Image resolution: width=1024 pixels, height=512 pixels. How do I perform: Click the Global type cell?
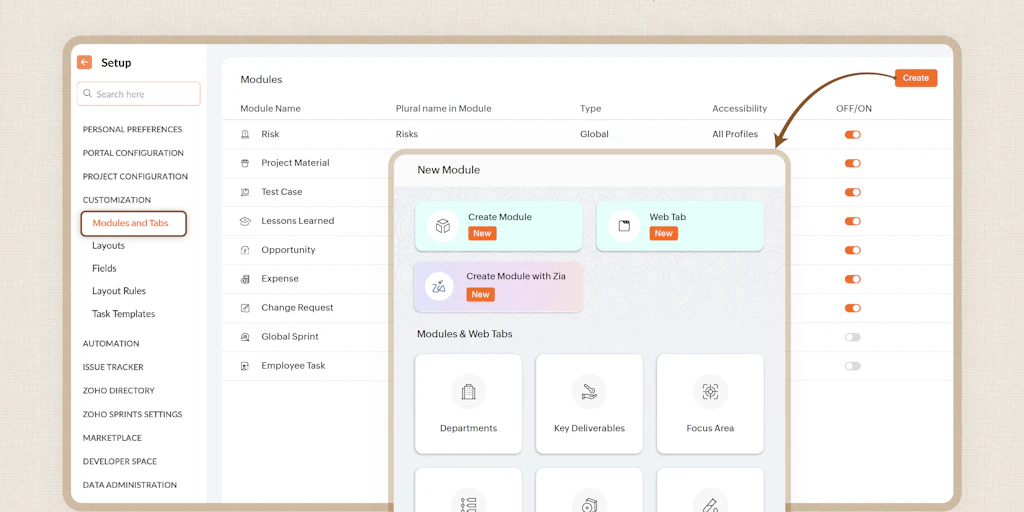(x=594, y=135)
